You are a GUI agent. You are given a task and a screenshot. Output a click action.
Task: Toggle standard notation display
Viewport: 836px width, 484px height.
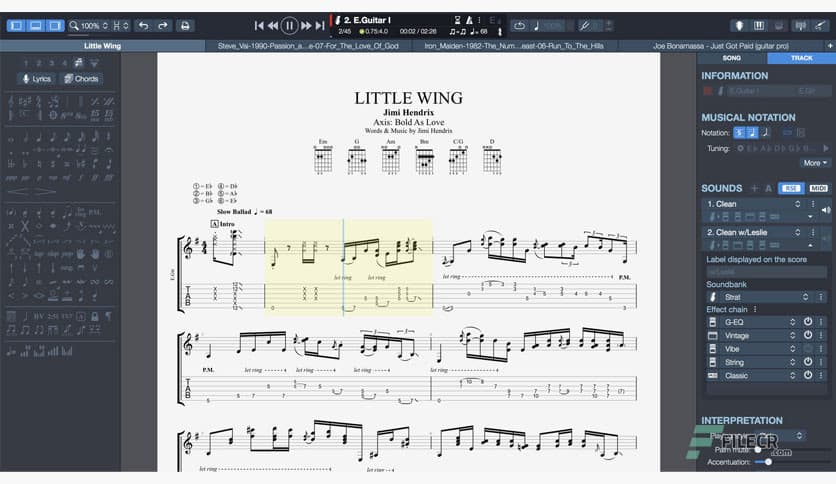pos(739,133)
